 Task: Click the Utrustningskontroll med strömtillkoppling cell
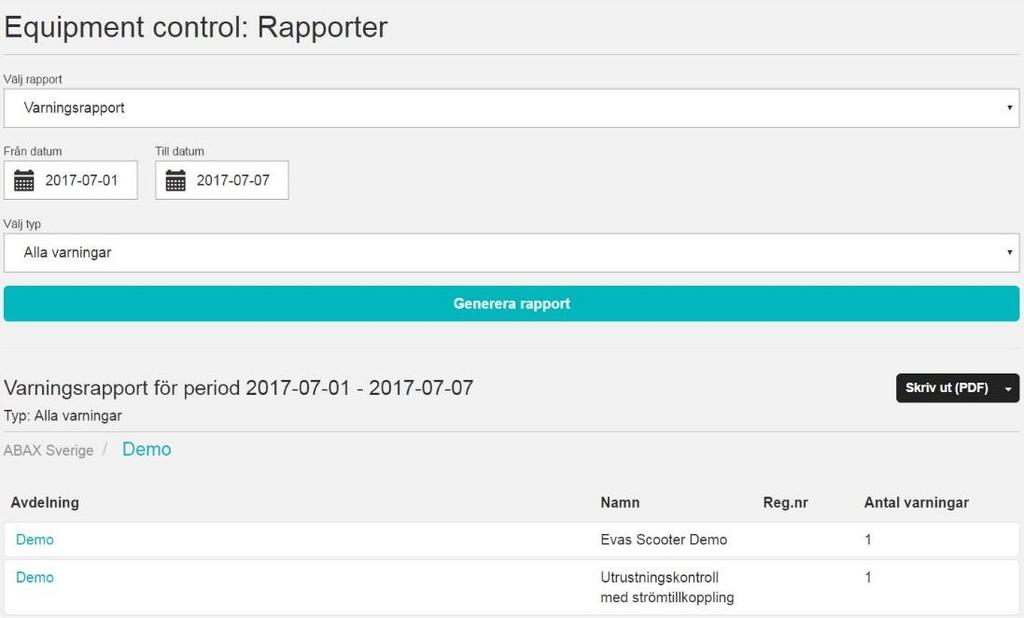[667, 587]
